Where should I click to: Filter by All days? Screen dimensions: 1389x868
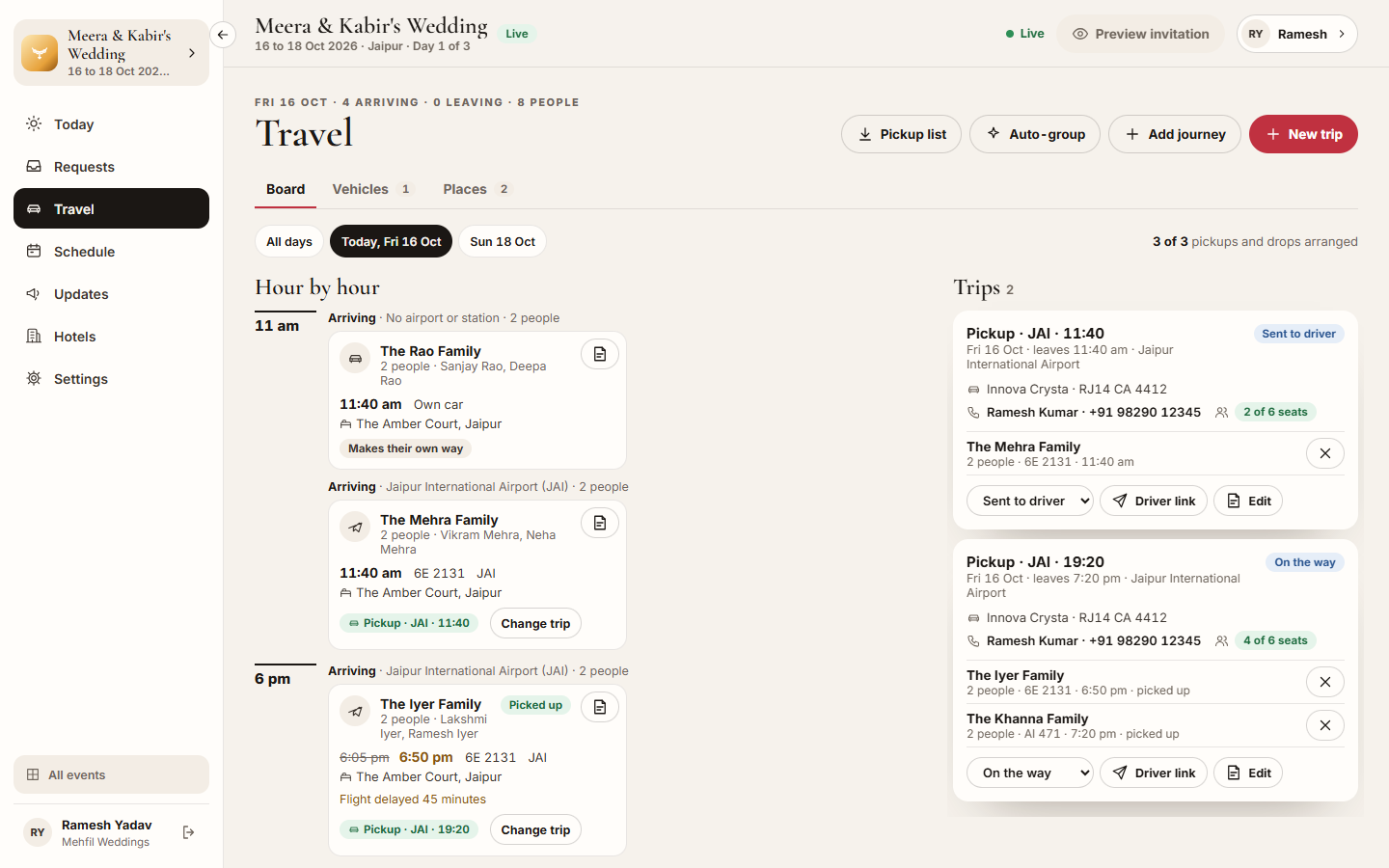click(289, 241)
